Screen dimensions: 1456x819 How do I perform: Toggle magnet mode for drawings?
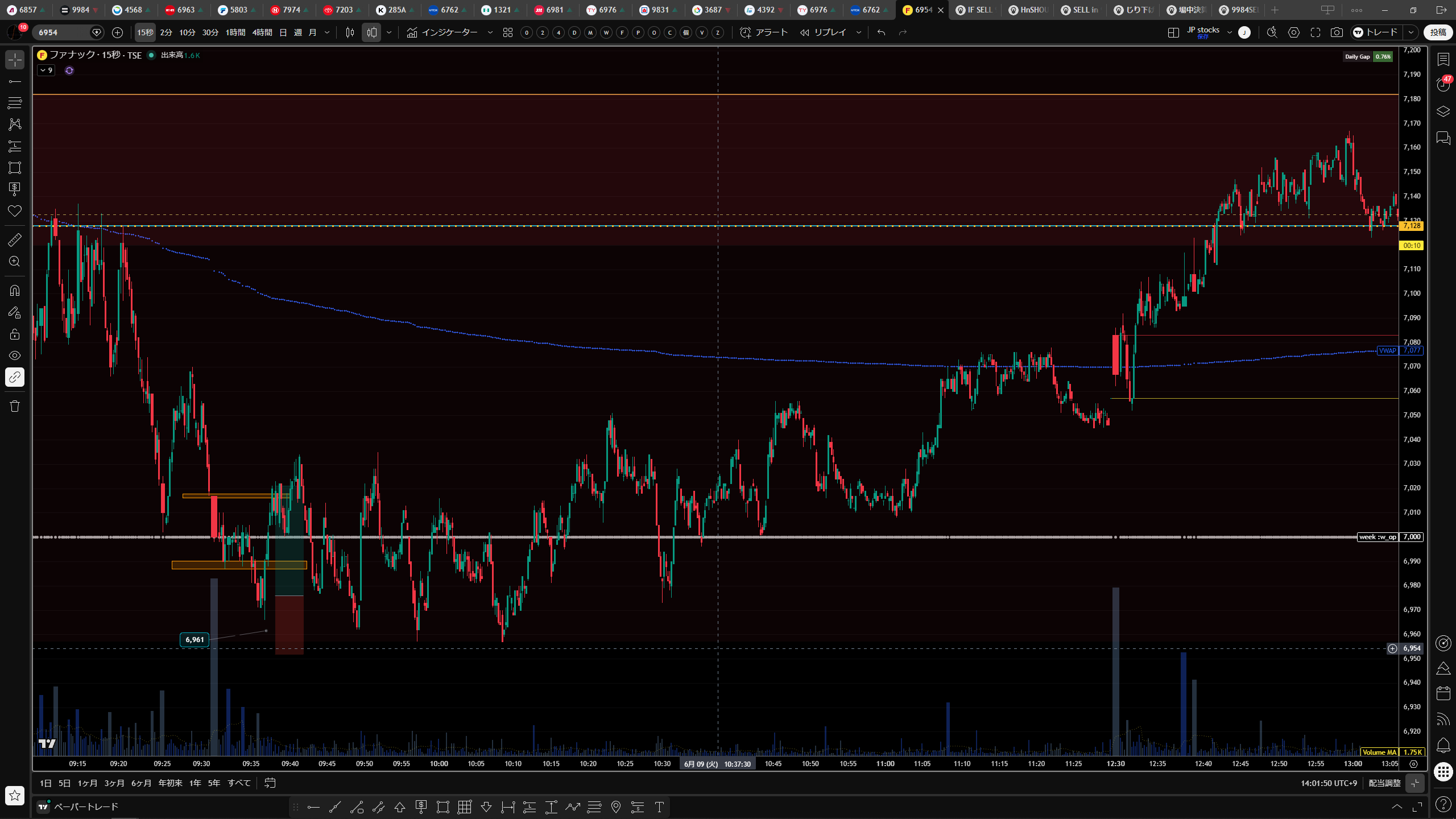15,291
